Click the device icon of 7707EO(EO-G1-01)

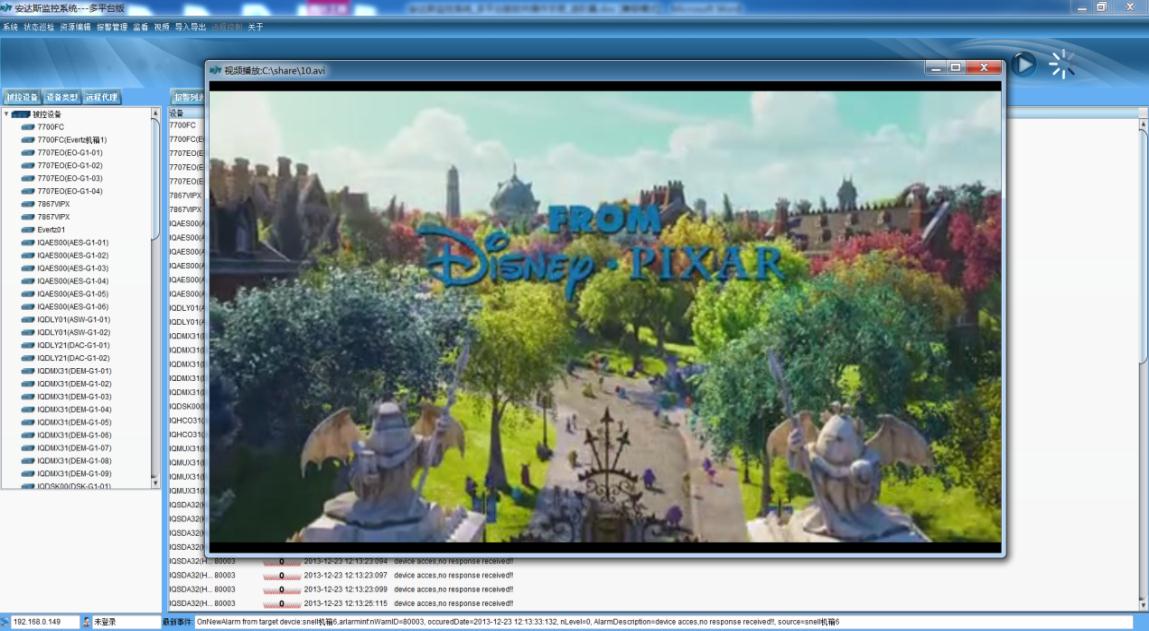coord(28,152)
